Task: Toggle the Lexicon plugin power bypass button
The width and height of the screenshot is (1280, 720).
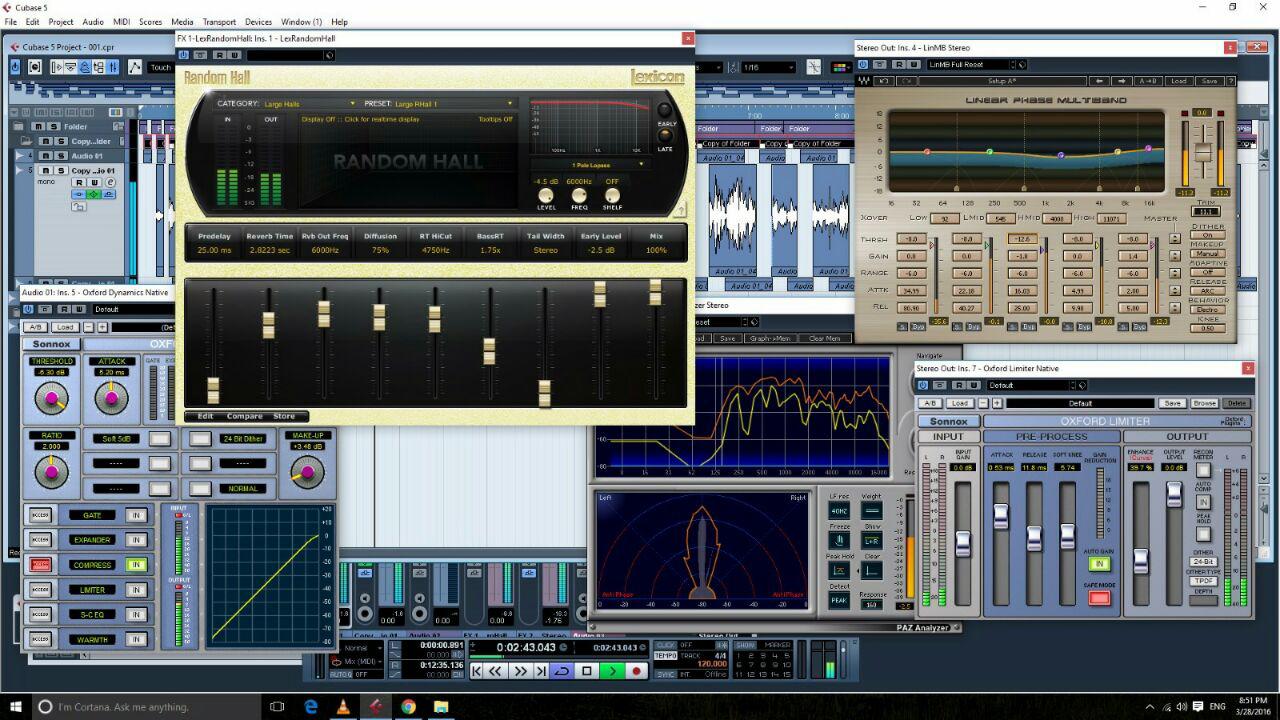Action: (x=184, y=55)
